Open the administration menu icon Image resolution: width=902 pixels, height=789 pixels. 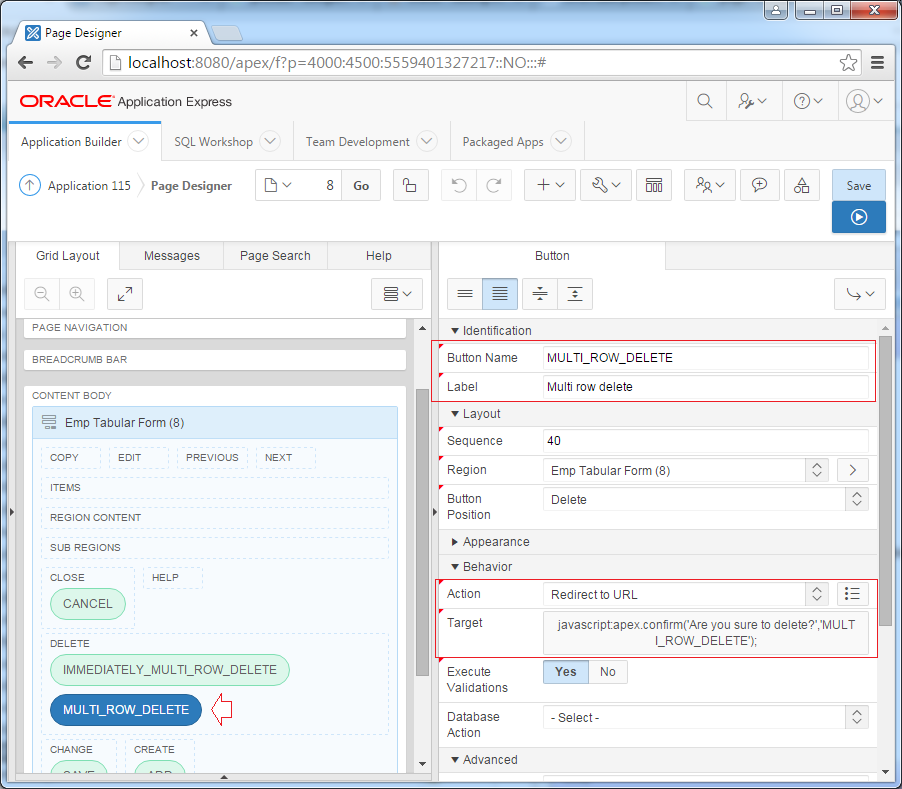tap(752, 101)
